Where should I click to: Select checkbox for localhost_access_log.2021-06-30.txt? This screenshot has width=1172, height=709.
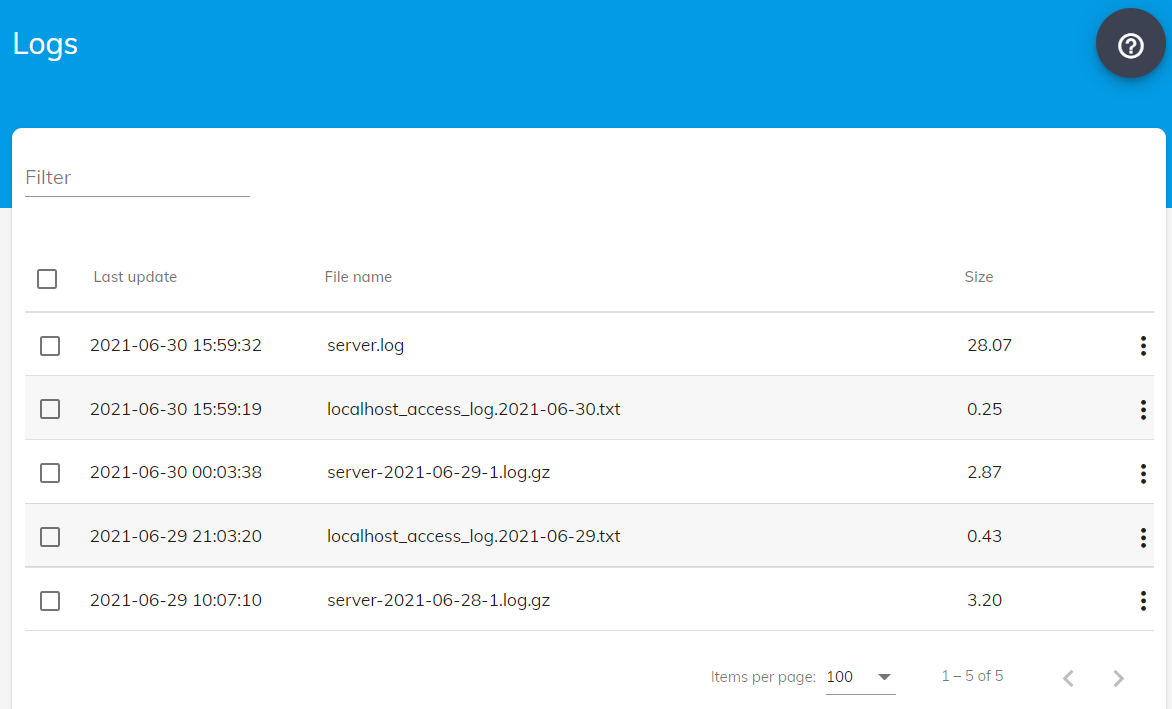pyautogui.click(x=50, y=409)
